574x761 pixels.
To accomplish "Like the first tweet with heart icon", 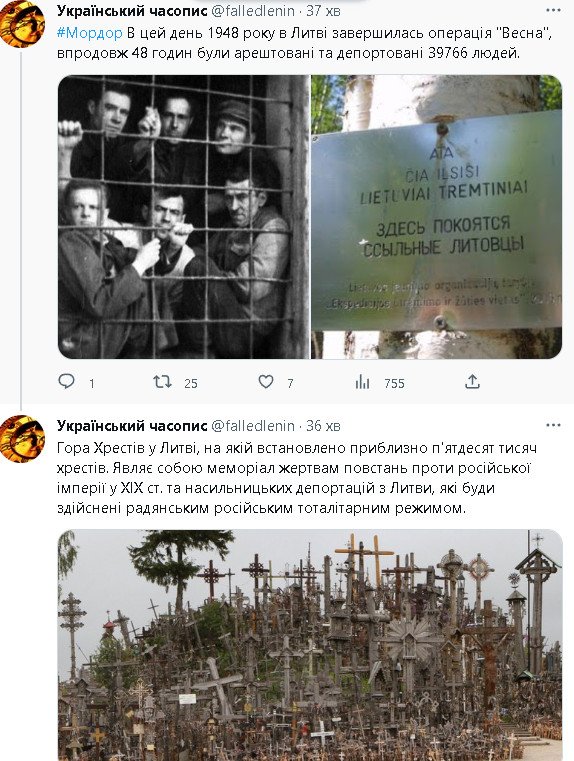I will tap(265, 382).
